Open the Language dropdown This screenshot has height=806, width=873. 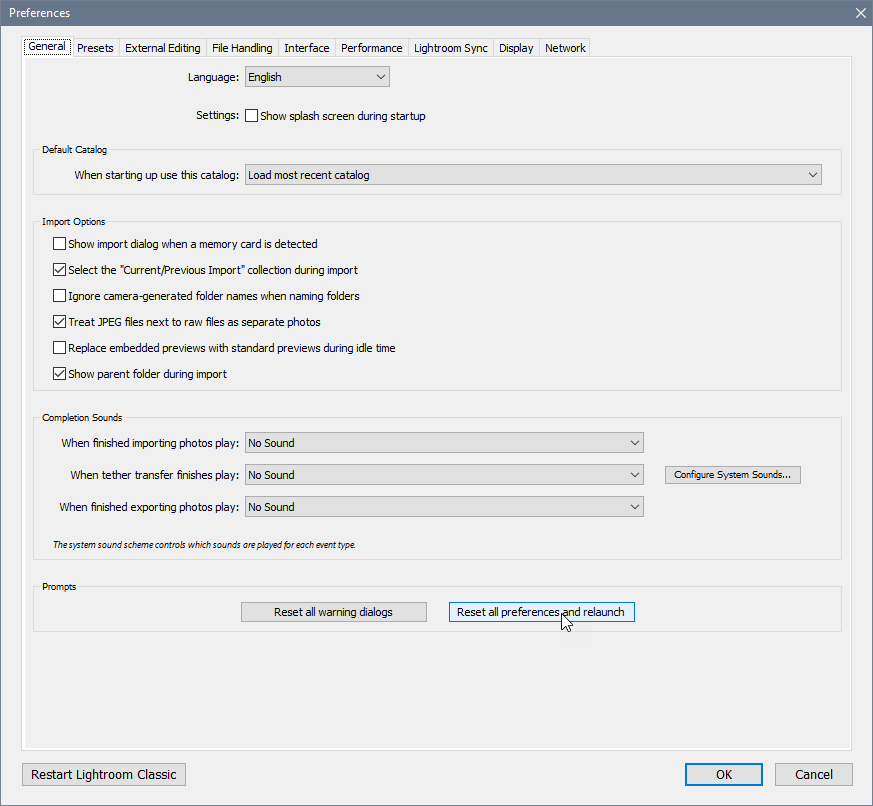[317, 77]
